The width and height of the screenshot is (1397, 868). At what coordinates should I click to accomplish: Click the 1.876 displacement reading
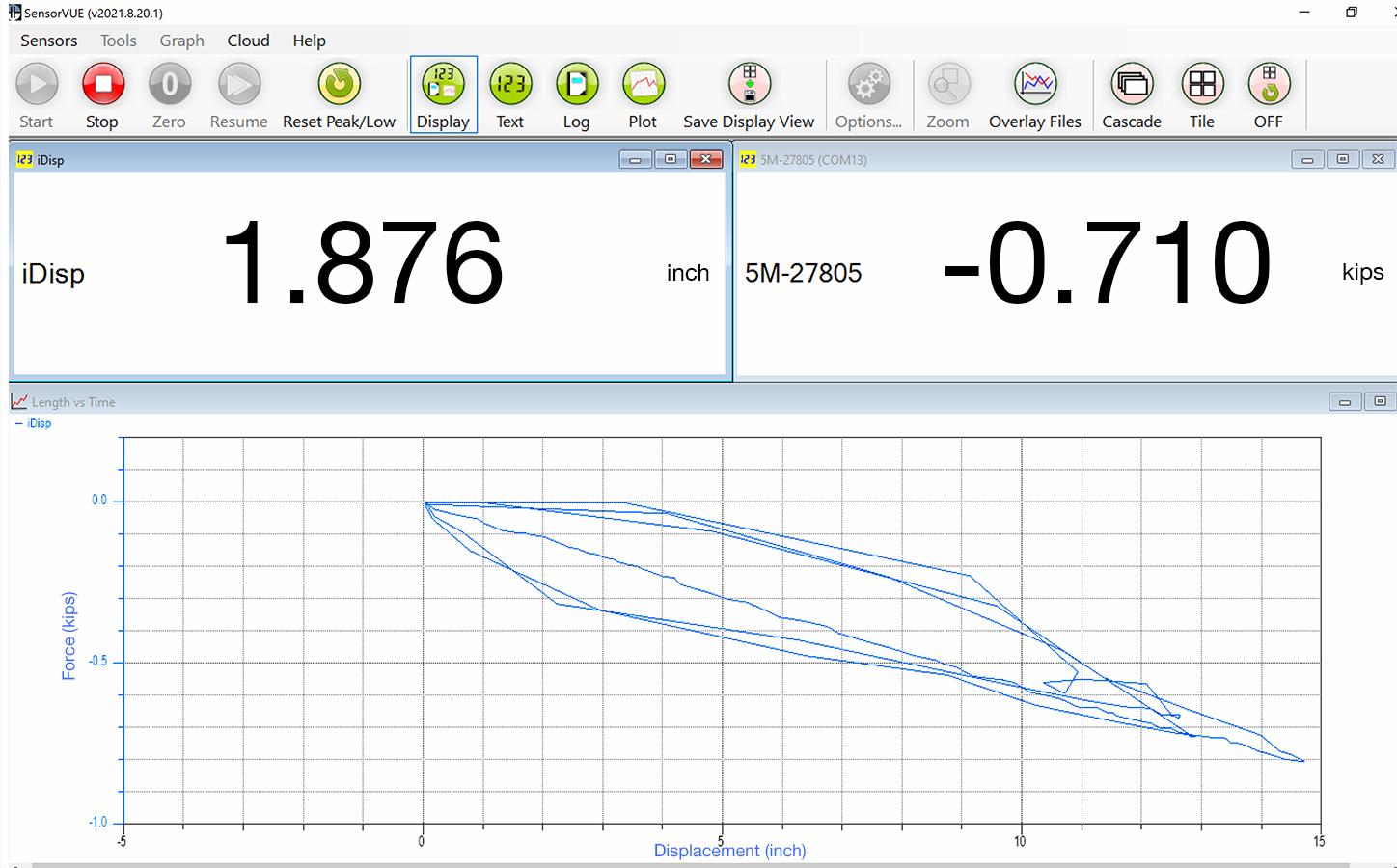[x=363, y=263]
